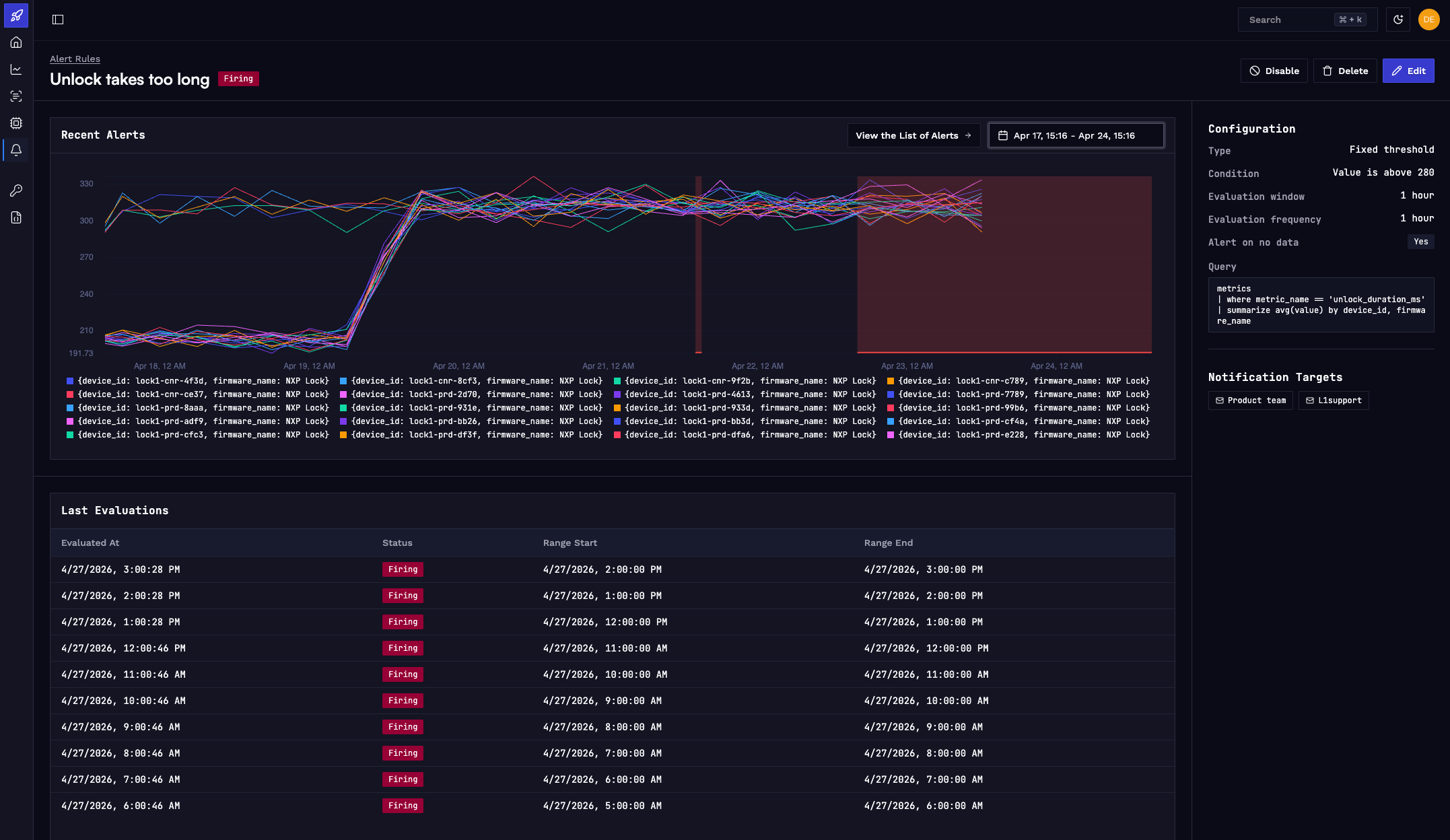Open the document icon in sidebar
Screen dimensions: 1450x840
coord(16,217)
